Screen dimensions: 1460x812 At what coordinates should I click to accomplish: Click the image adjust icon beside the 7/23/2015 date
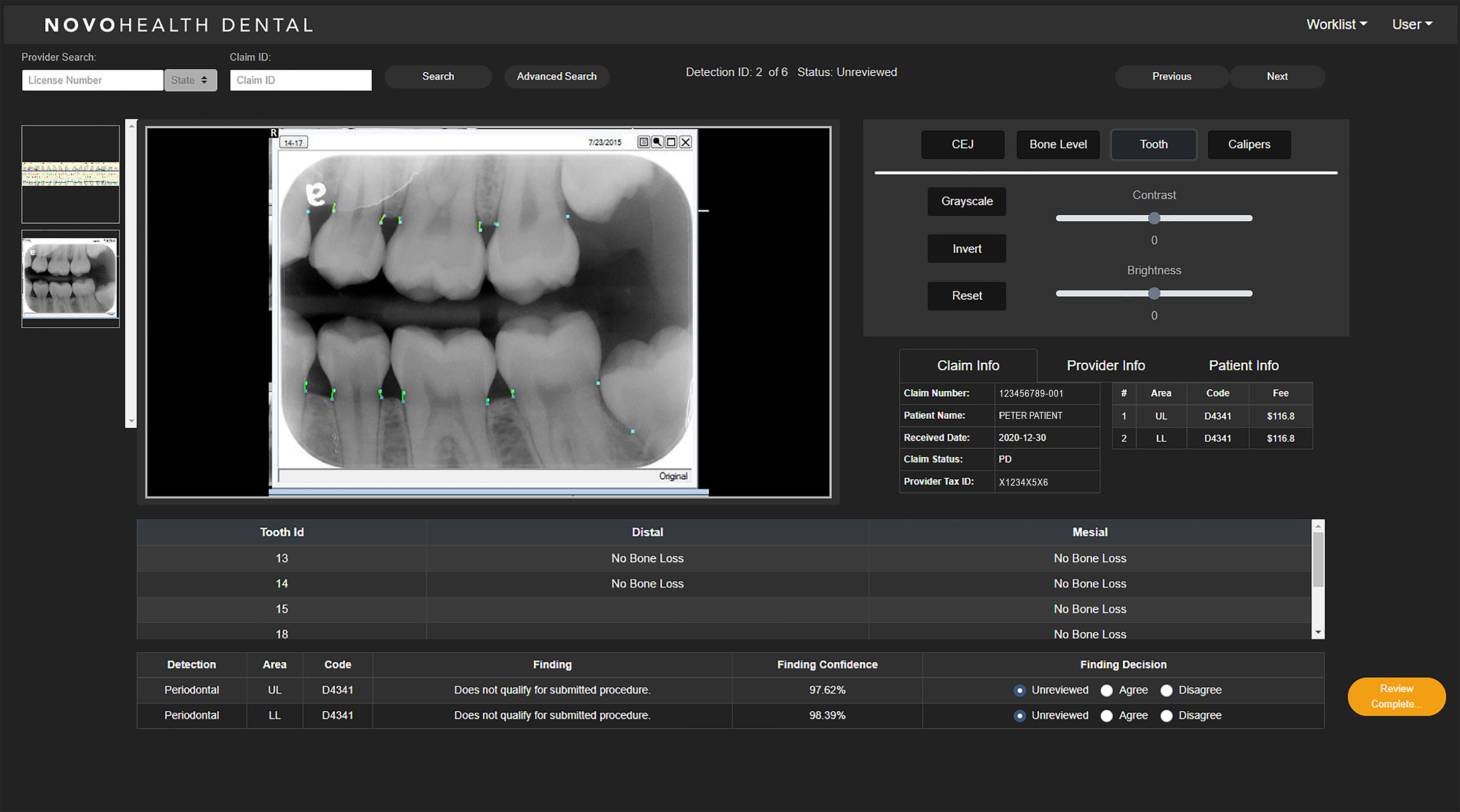pos(643,142)
